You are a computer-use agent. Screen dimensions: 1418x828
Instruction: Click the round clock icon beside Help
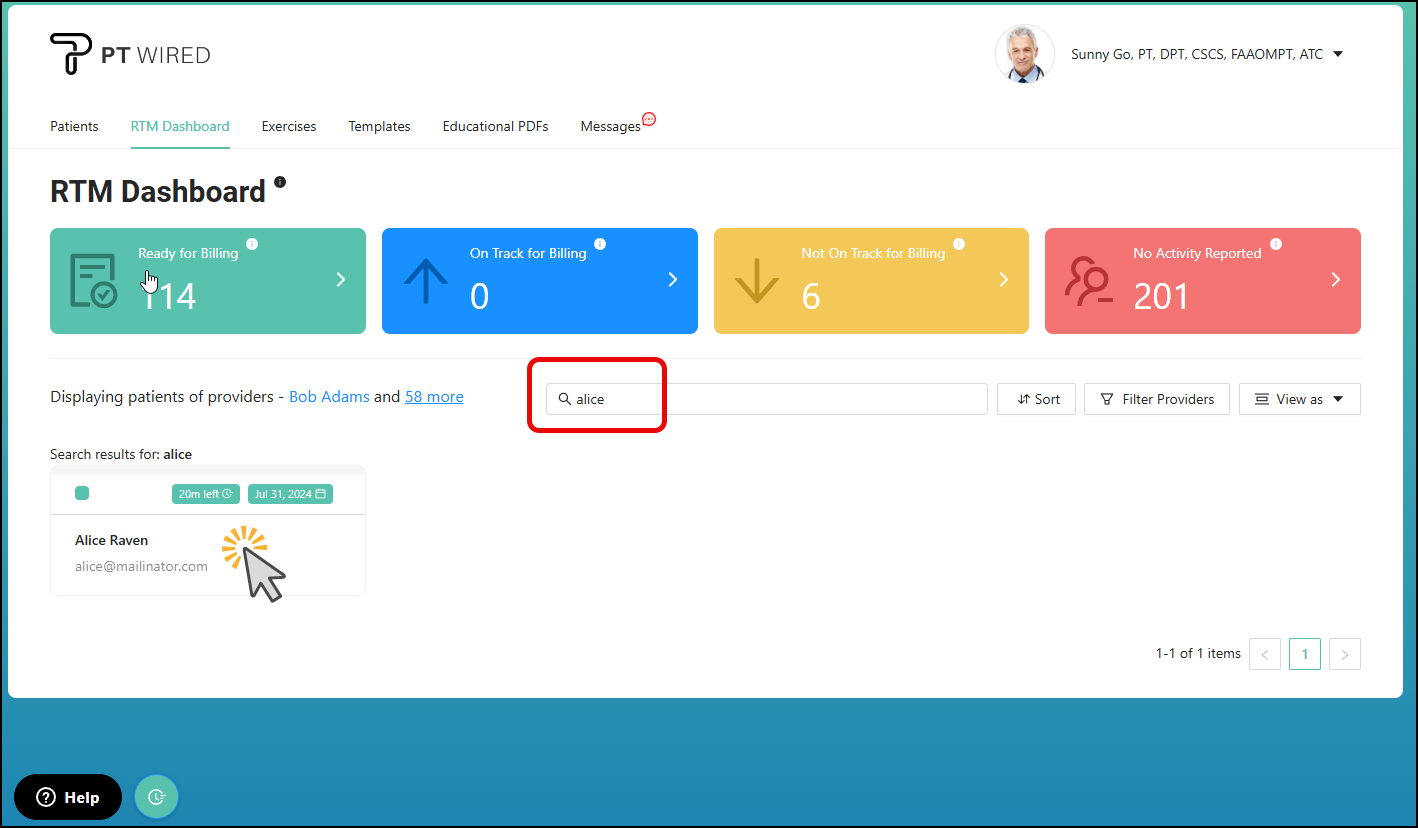point(156,797)
